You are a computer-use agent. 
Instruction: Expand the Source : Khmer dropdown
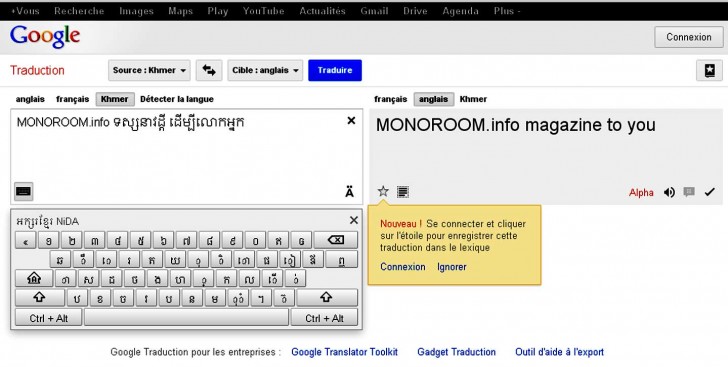[149, 71]
